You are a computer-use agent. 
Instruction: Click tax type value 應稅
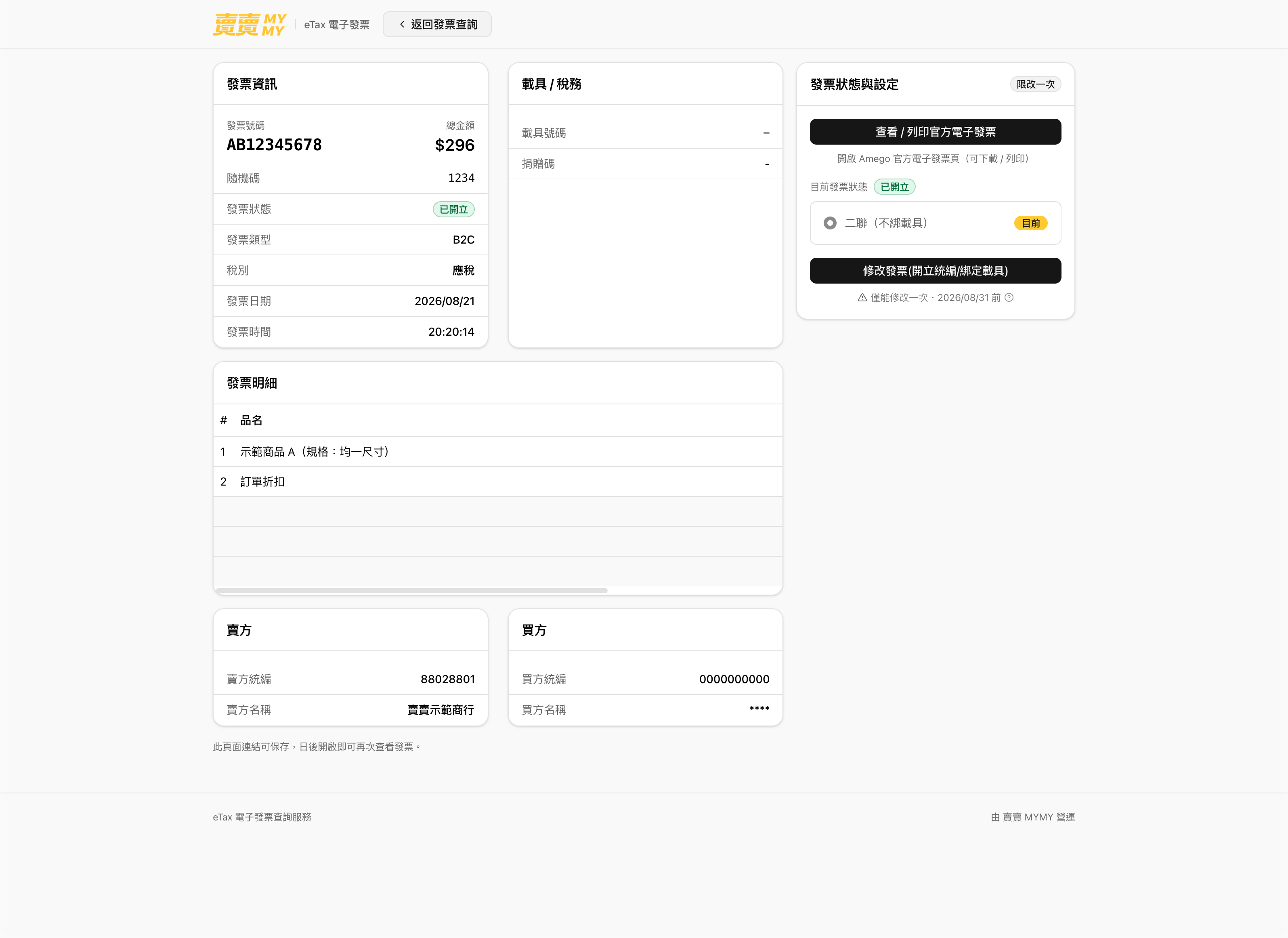click(464, 270)
